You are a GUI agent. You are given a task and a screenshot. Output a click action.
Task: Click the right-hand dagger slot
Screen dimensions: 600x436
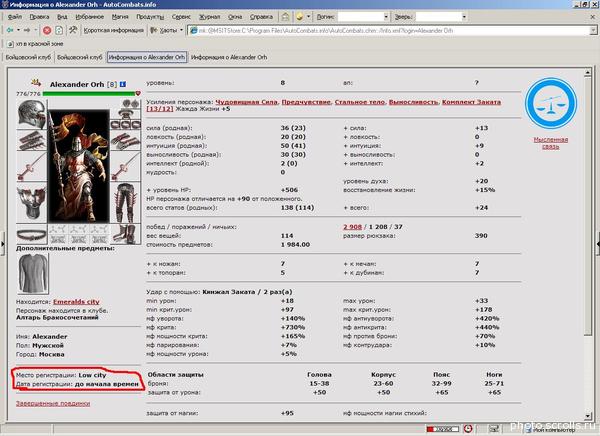pyautogui.click(x=126, y=167)
